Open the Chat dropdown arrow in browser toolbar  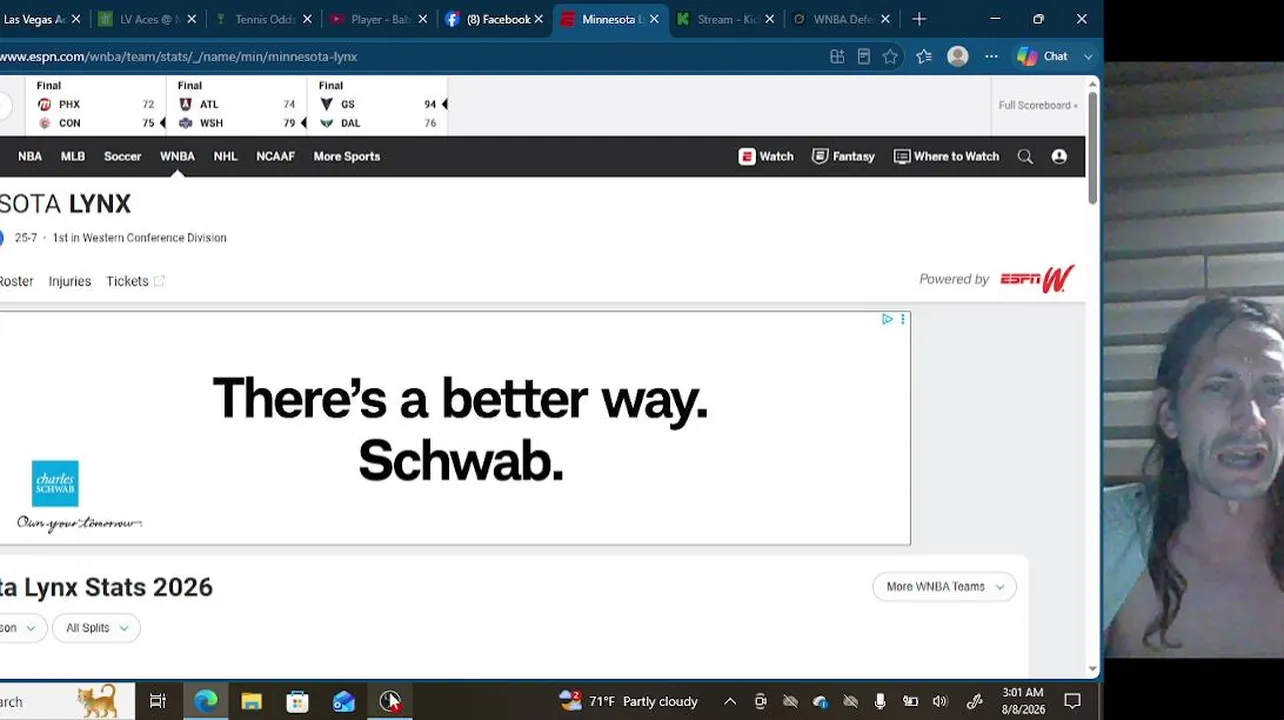1088,57
